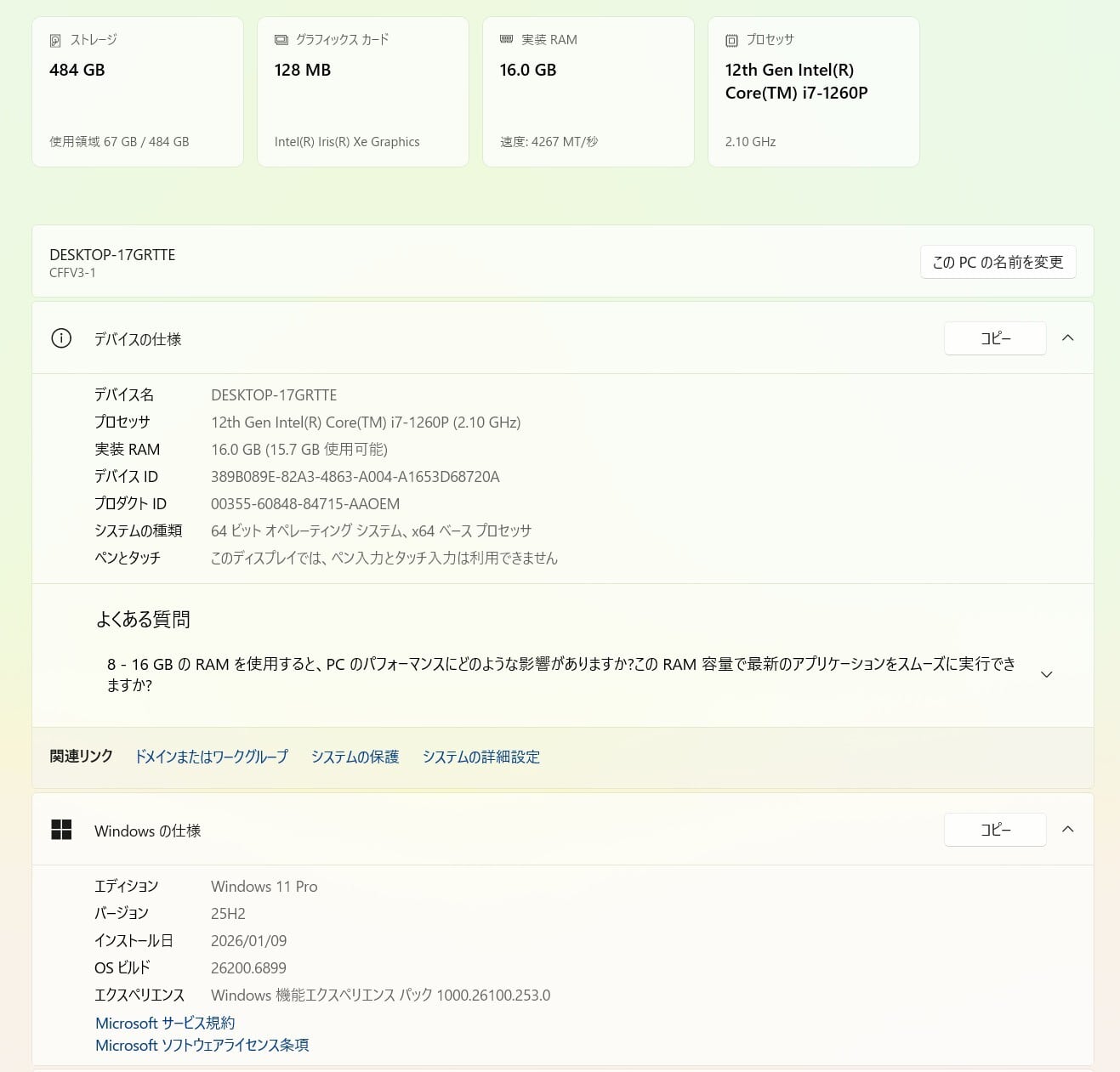This screenshot has width=1120, height=1072.
Task: Open the プロセッサ card showing i7-1260P
Action: pyautogui.click(x=814, y=92)
